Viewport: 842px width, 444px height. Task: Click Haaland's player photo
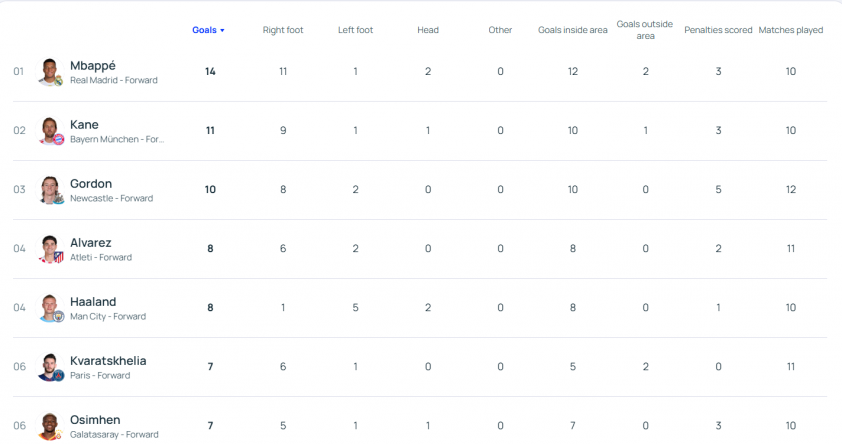[50, 308]
